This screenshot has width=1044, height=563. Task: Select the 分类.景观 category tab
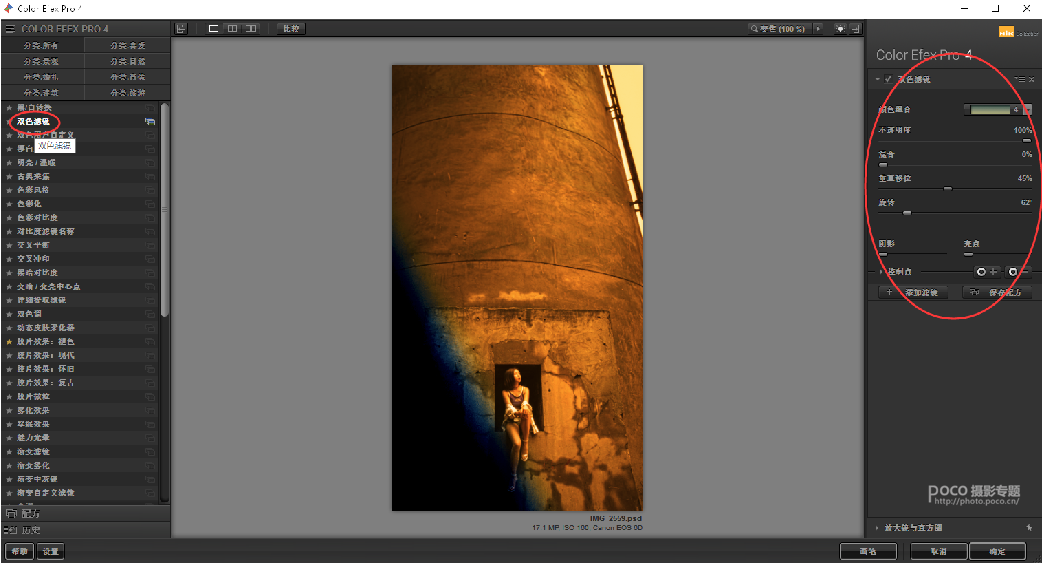tap(43, 61)
